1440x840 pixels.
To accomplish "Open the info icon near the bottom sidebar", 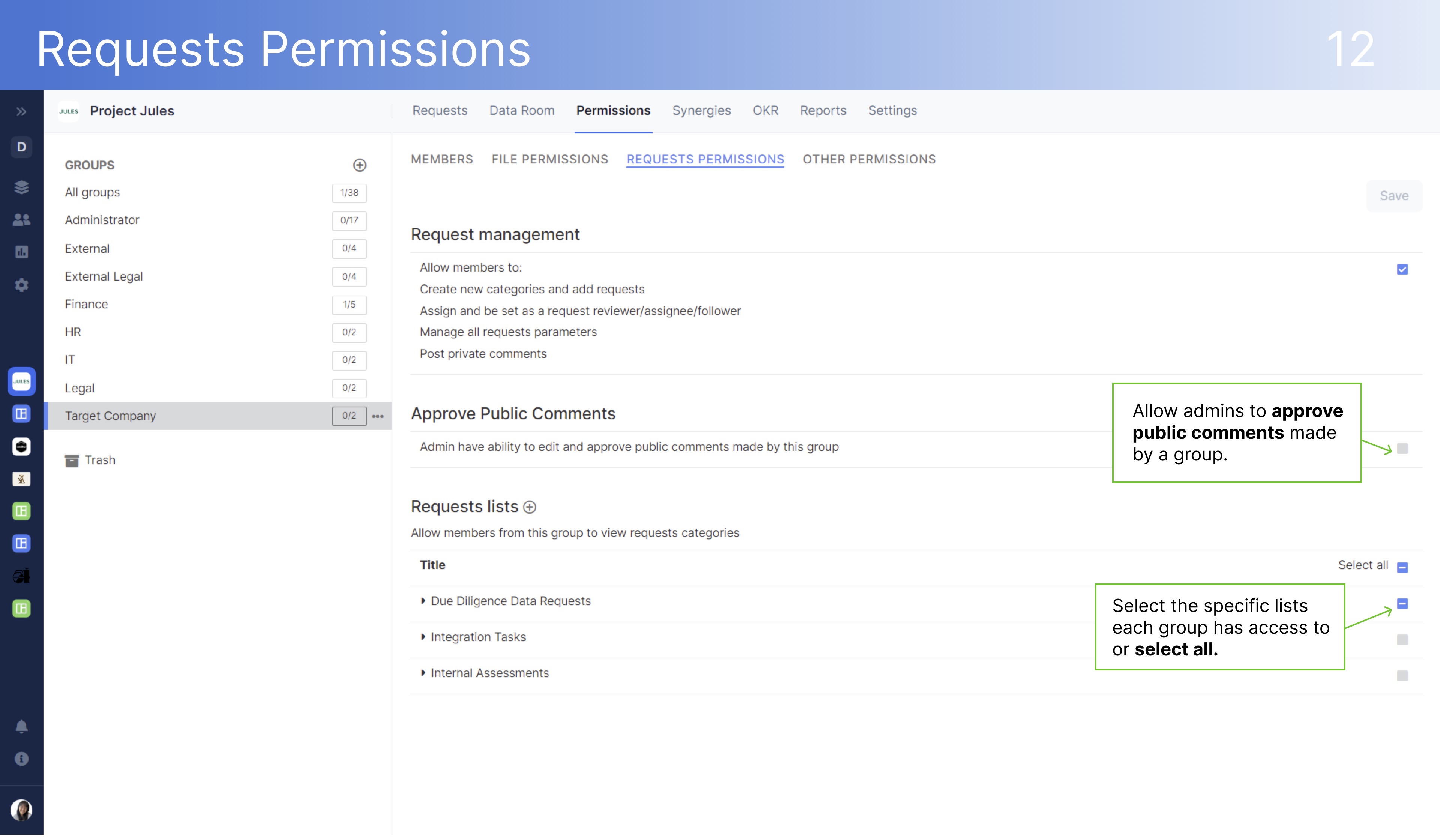I will pyautogui.click(x=21, y=759).
